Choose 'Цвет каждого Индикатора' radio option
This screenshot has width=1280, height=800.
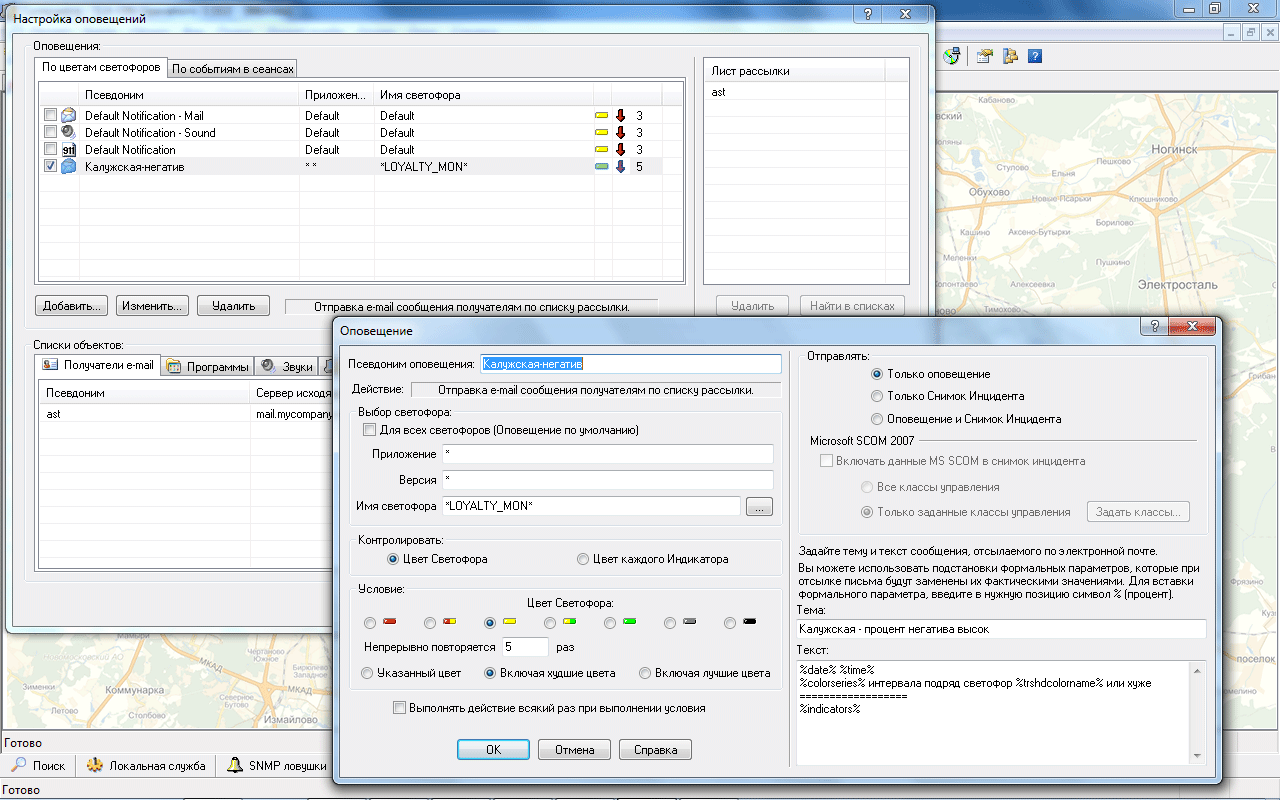point(583,559)
